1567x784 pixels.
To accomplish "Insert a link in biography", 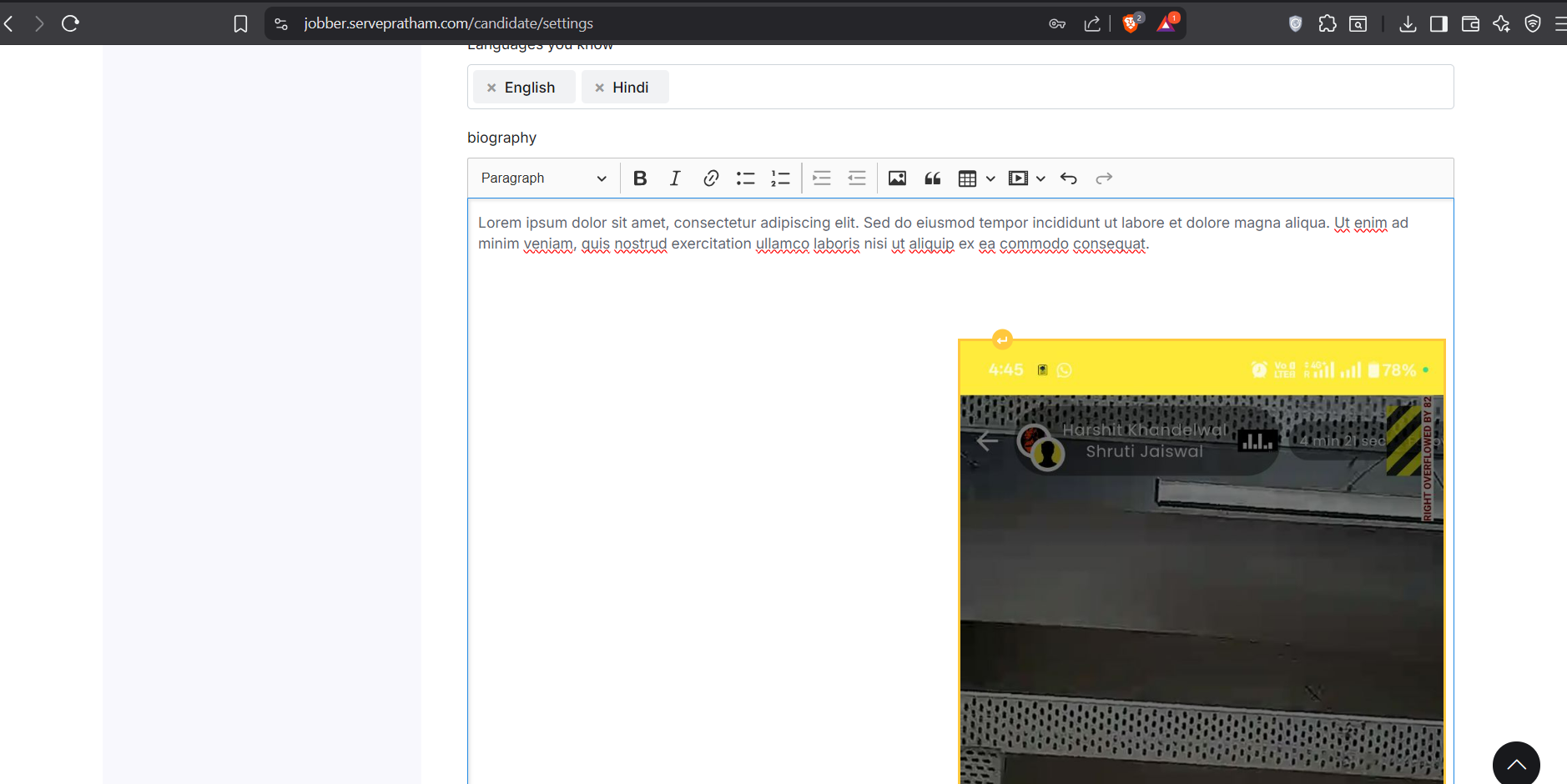I will 711,178.
